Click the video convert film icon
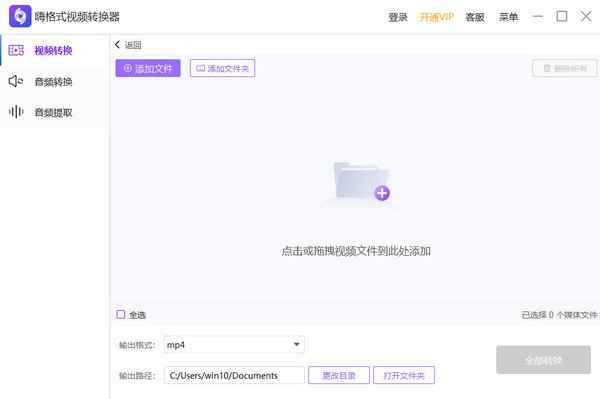The width and height of the screenshot is (600, 399). pos(16,50)
